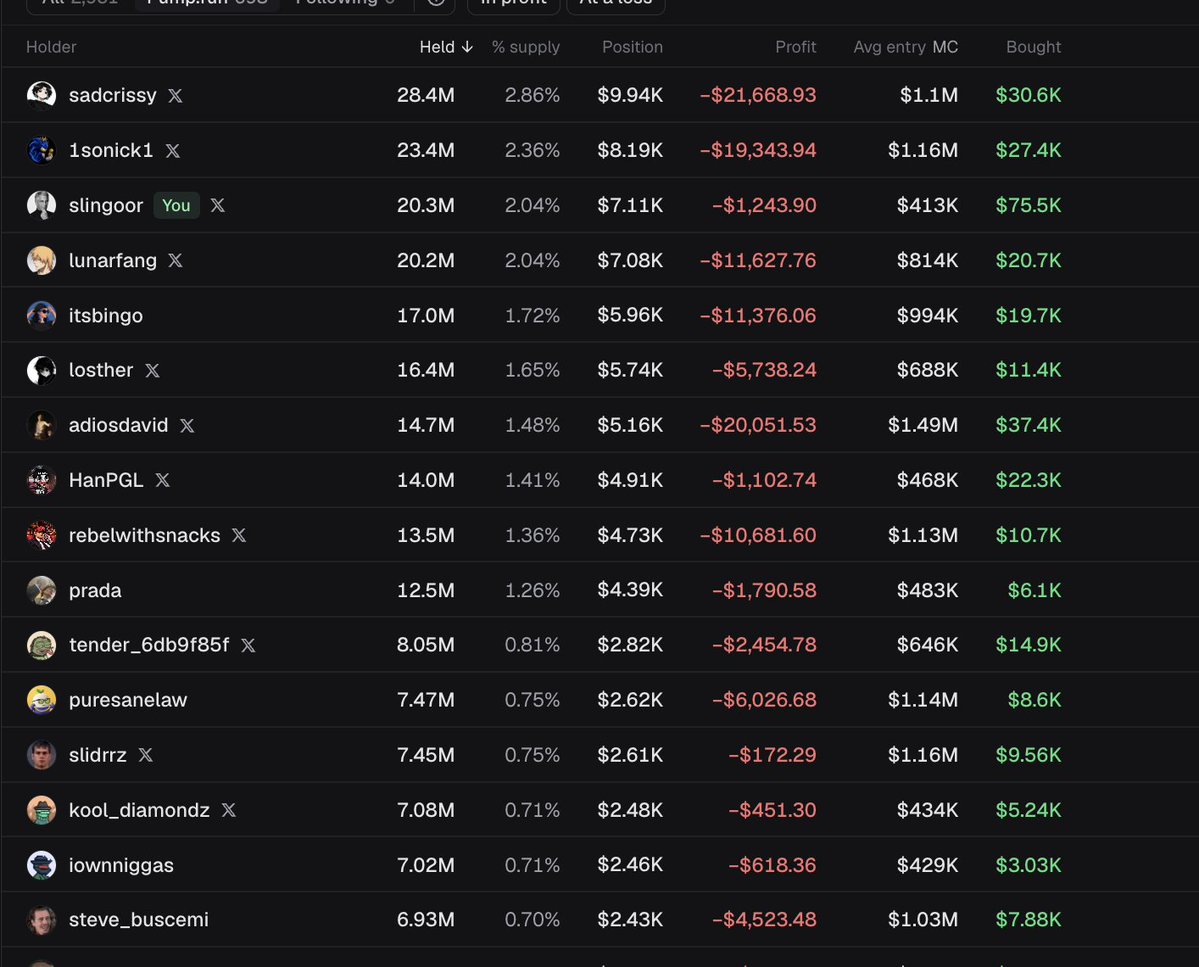
Task: Open slingoor holder name
Action: point(106,206)
